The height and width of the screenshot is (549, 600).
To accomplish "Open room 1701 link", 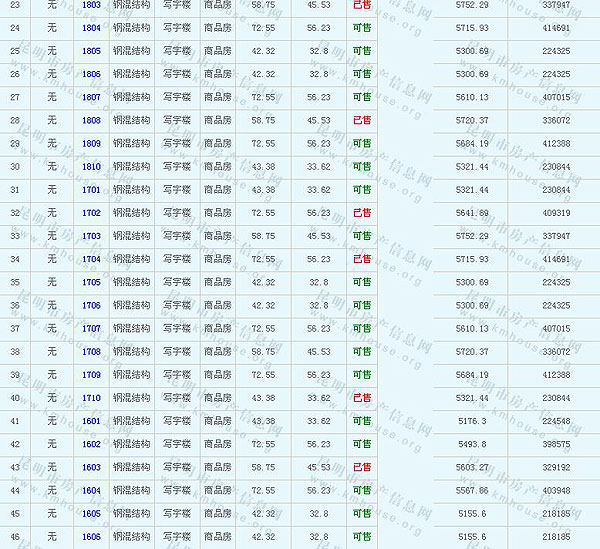I will [91, 190].
